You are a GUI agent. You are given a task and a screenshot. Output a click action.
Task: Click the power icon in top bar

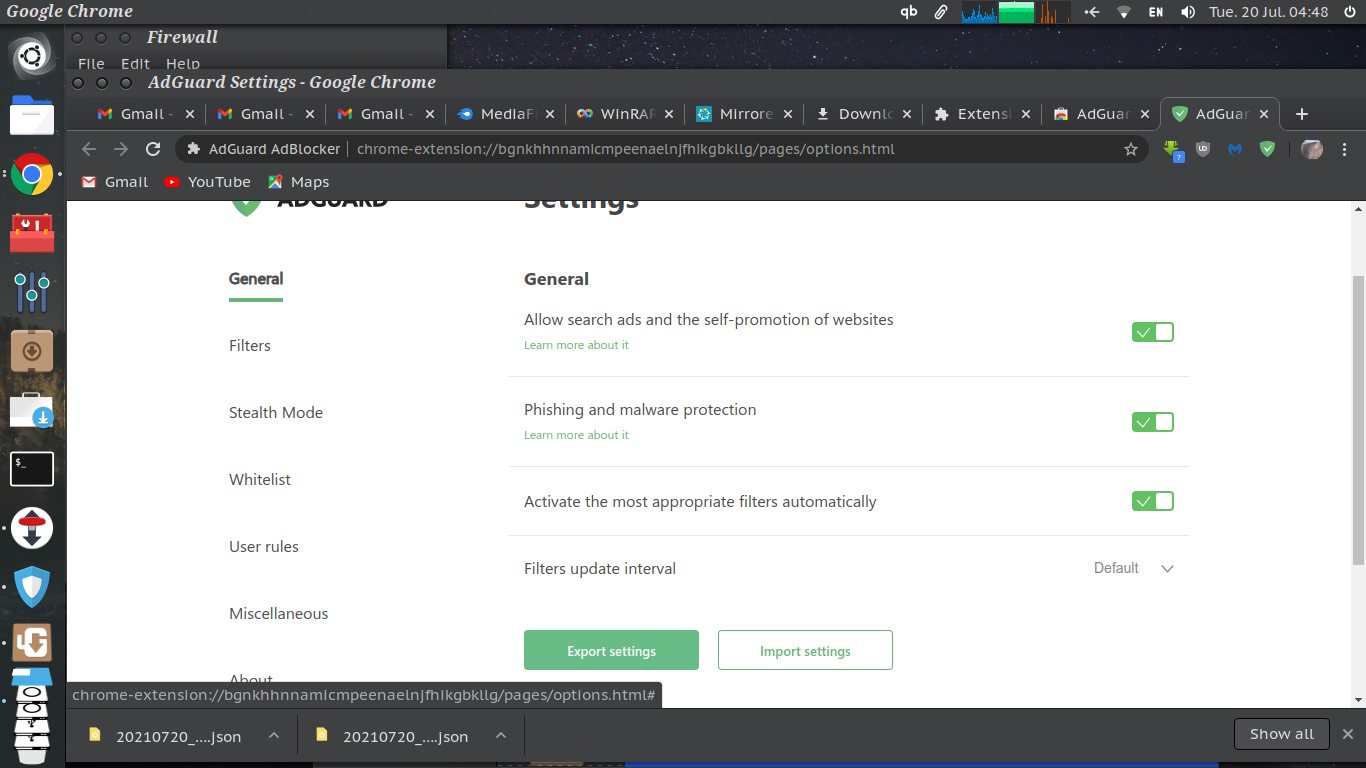tap(1350, 12)
